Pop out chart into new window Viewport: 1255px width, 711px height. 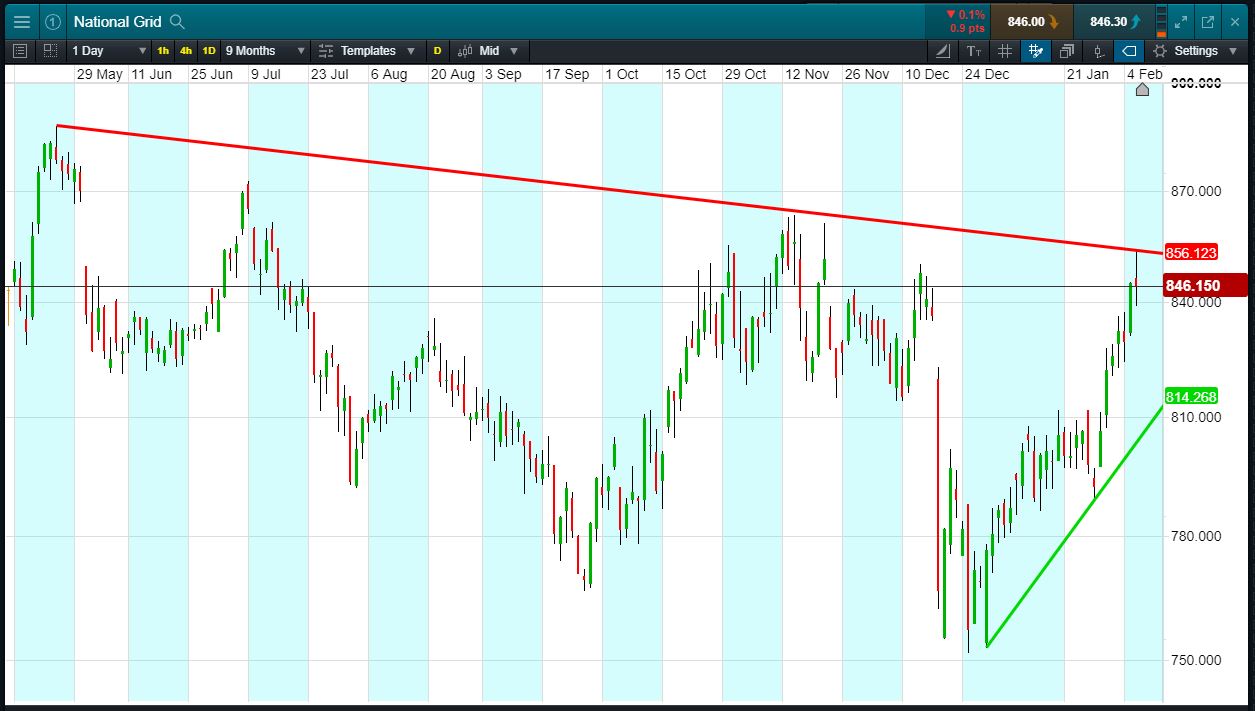pos(1208,21)
